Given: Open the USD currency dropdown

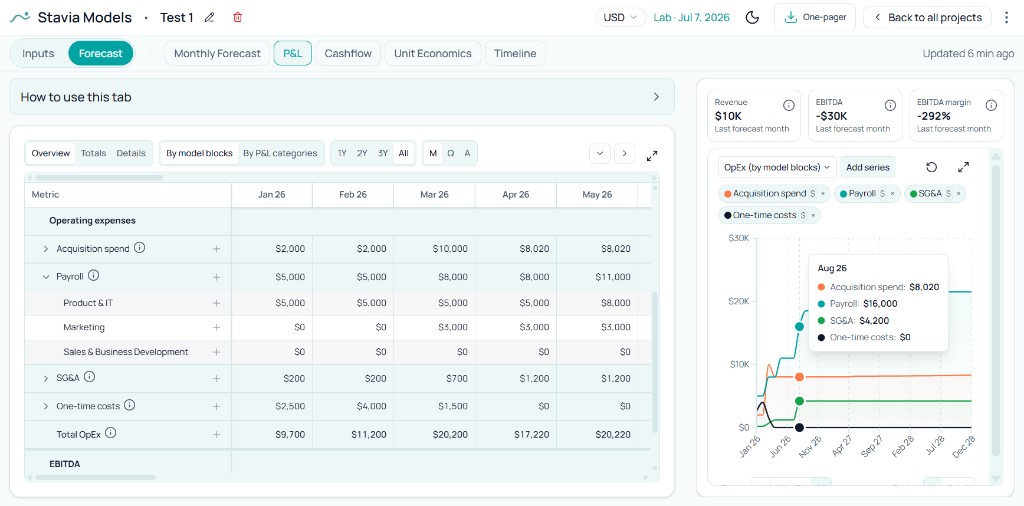Looking at the screenshot, I should (x=620, y=18).
